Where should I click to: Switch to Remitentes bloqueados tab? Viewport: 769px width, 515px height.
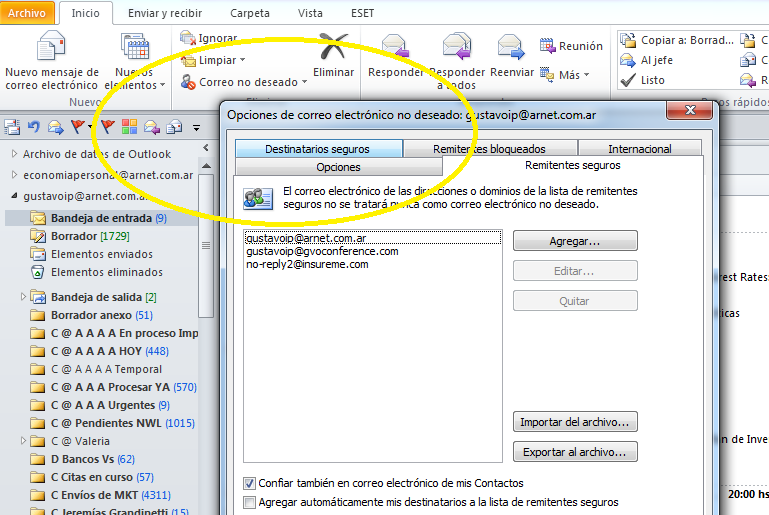pyautogui.click(x=489, y=149)
